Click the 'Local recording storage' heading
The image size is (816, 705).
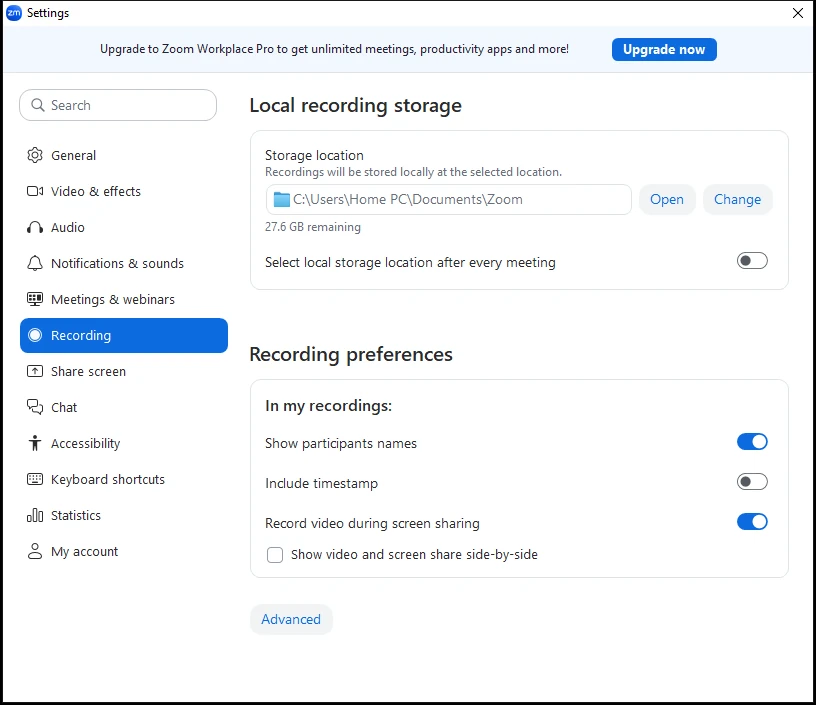point(355,106)
